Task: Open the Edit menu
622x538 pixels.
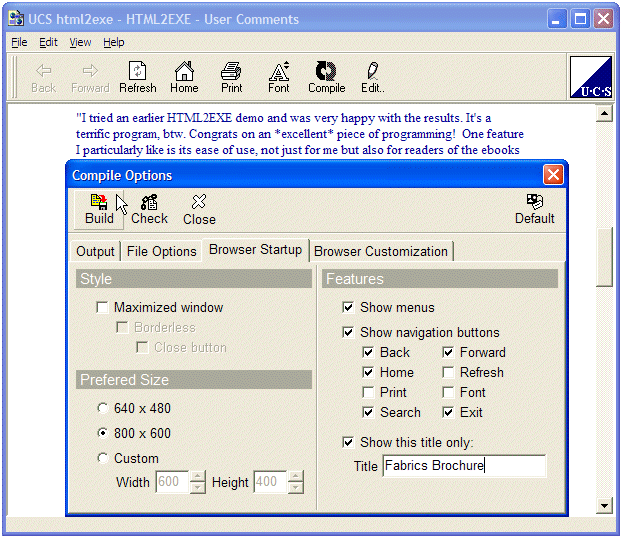Action: pyautogui.click(x=48, y=42)
